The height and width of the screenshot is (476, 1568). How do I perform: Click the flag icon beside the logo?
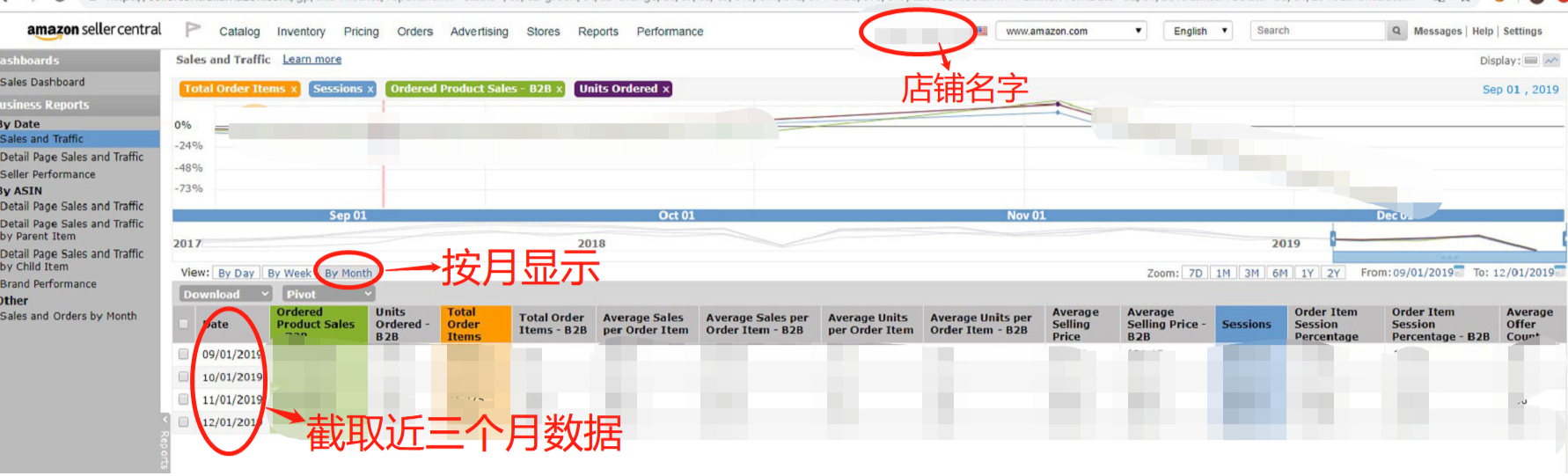(x=193, y=31)
